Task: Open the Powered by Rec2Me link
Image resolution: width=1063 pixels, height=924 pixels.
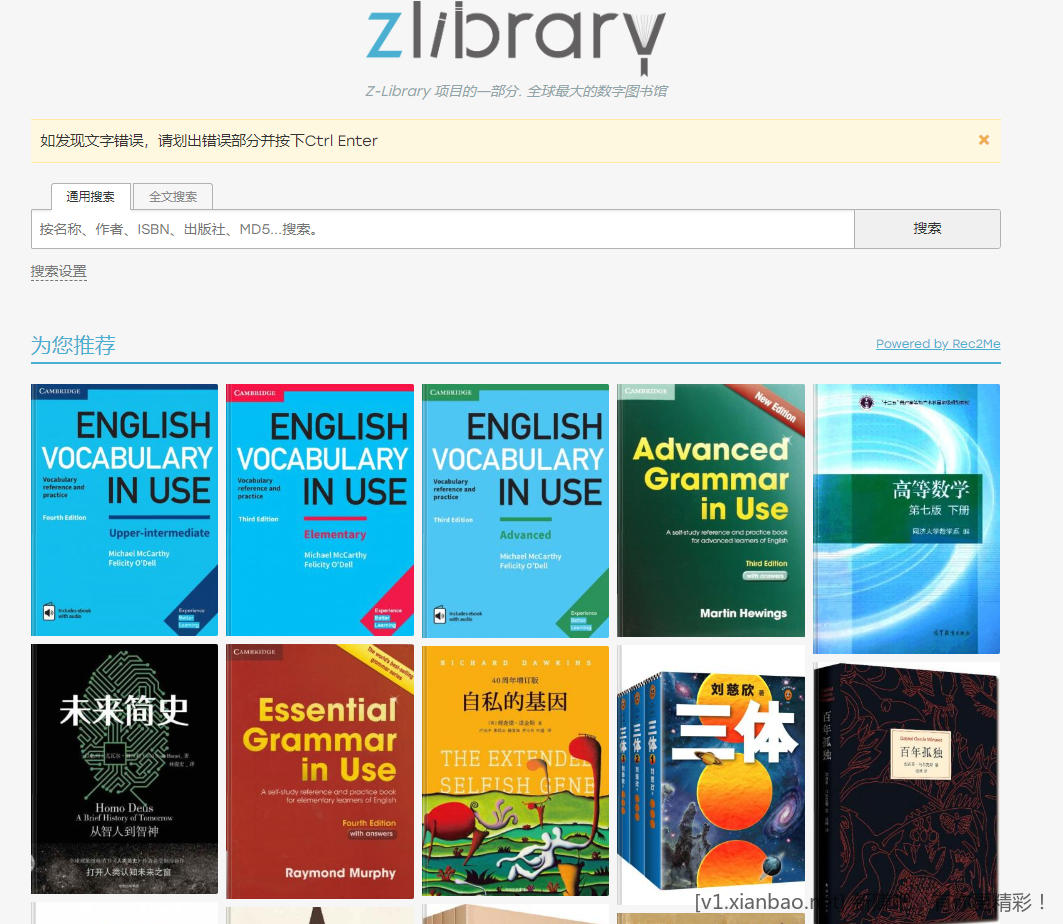Action: pos(938,344)
